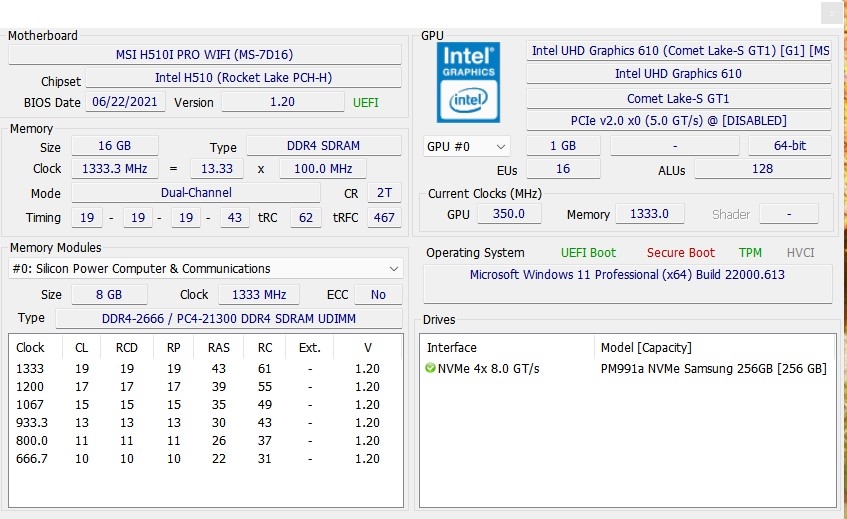Click the DDR4-2666 module type field
This screenshot has height=519, width=847.
pos(229,319)
